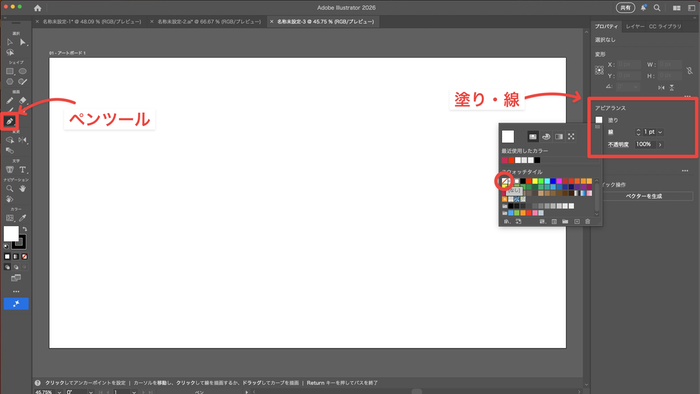Open the Search magnifier in title bar
Screen dimensions: 700x394
click(x=657, y=8)
